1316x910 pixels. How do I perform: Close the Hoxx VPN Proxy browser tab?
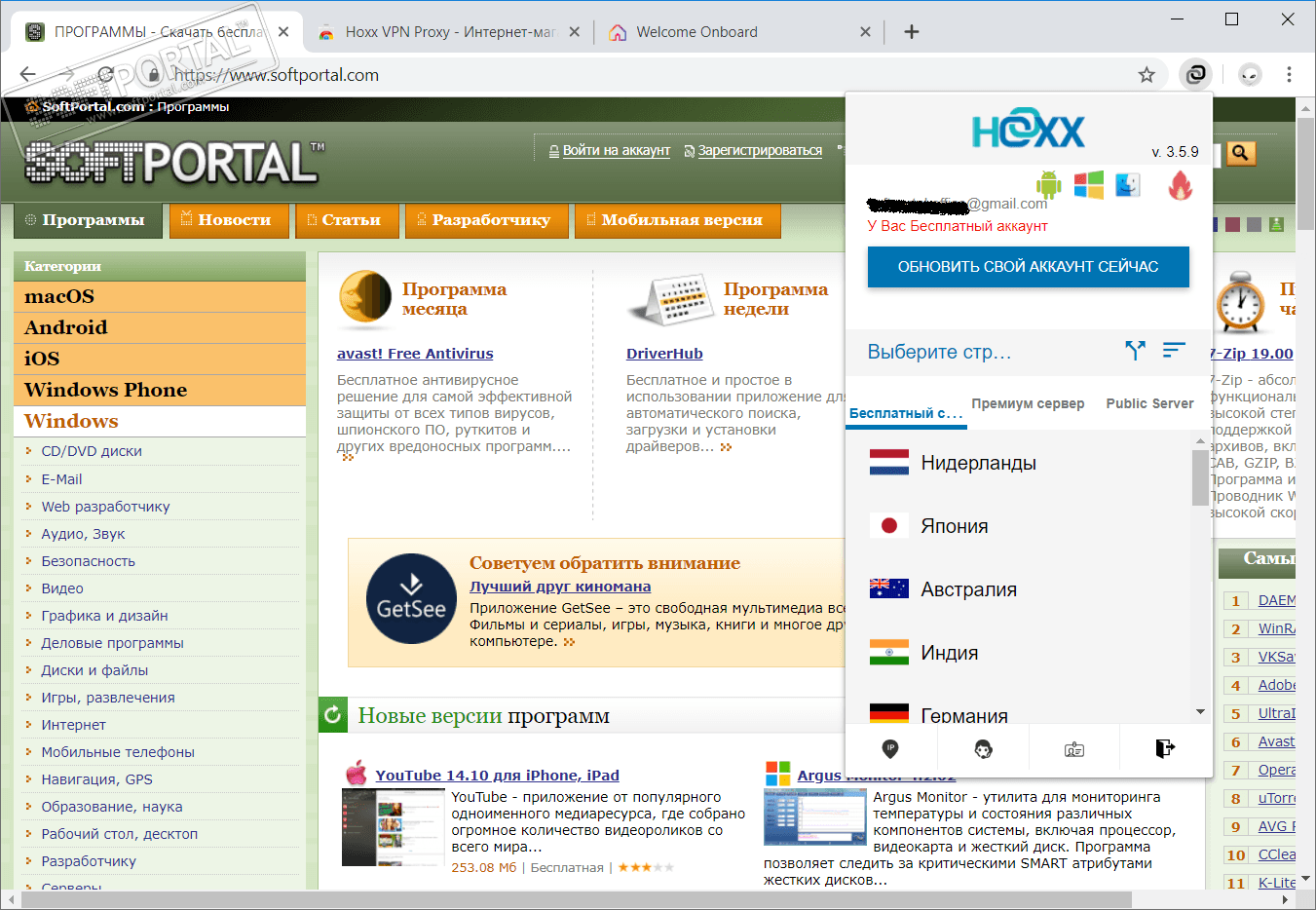[575, 32]
